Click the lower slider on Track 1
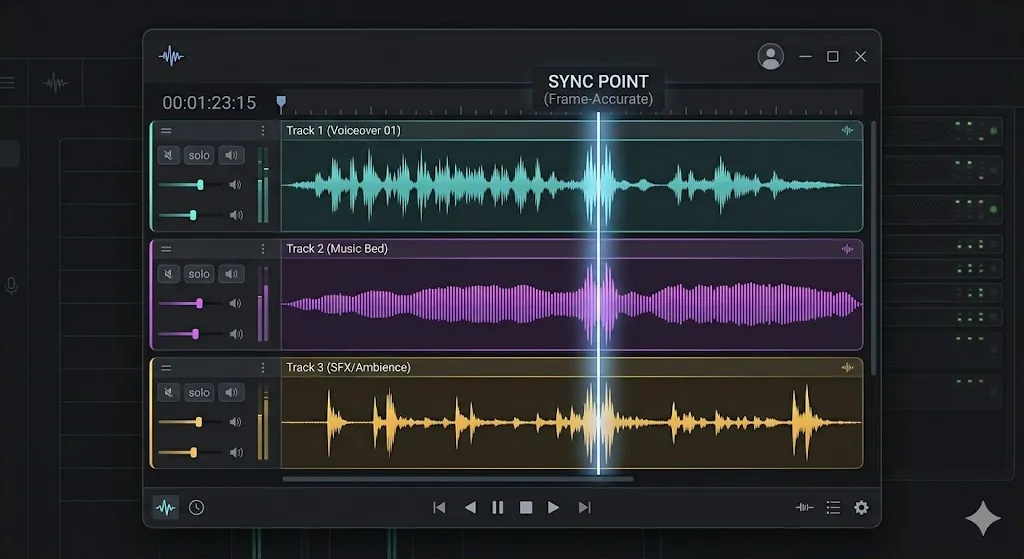The width and height of the screenshot is (1024, 559). pyautogui.click(x=189, y=215)
